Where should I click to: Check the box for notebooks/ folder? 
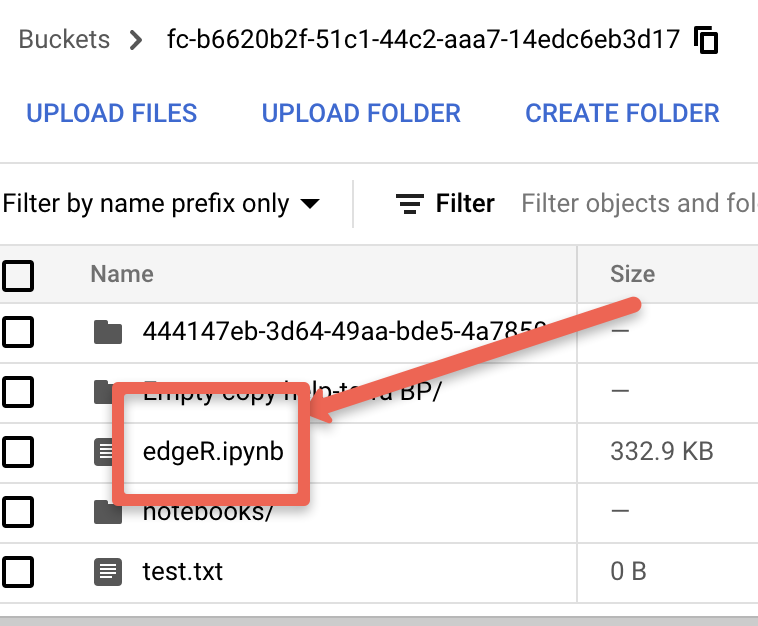coord(18,512)
